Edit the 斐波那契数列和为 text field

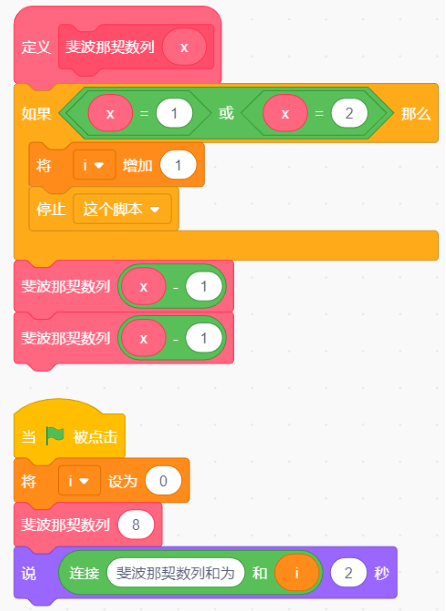click(175, 573)
